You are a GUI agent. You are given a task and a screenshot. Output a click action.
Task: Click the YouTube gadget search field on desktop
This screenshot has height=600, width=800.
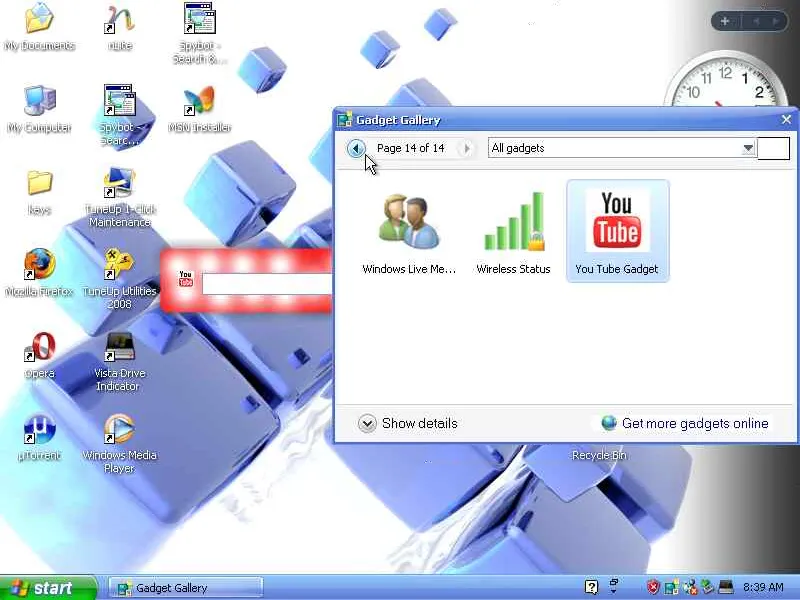tap(267, 284)
